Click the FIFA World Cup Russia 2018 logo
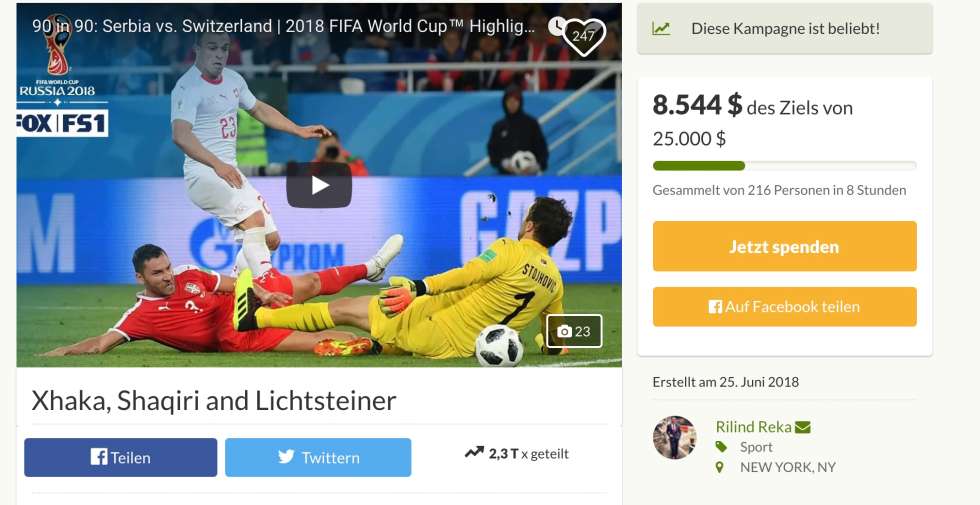This screenshot has width=980, height=505. tap(58, 58)
